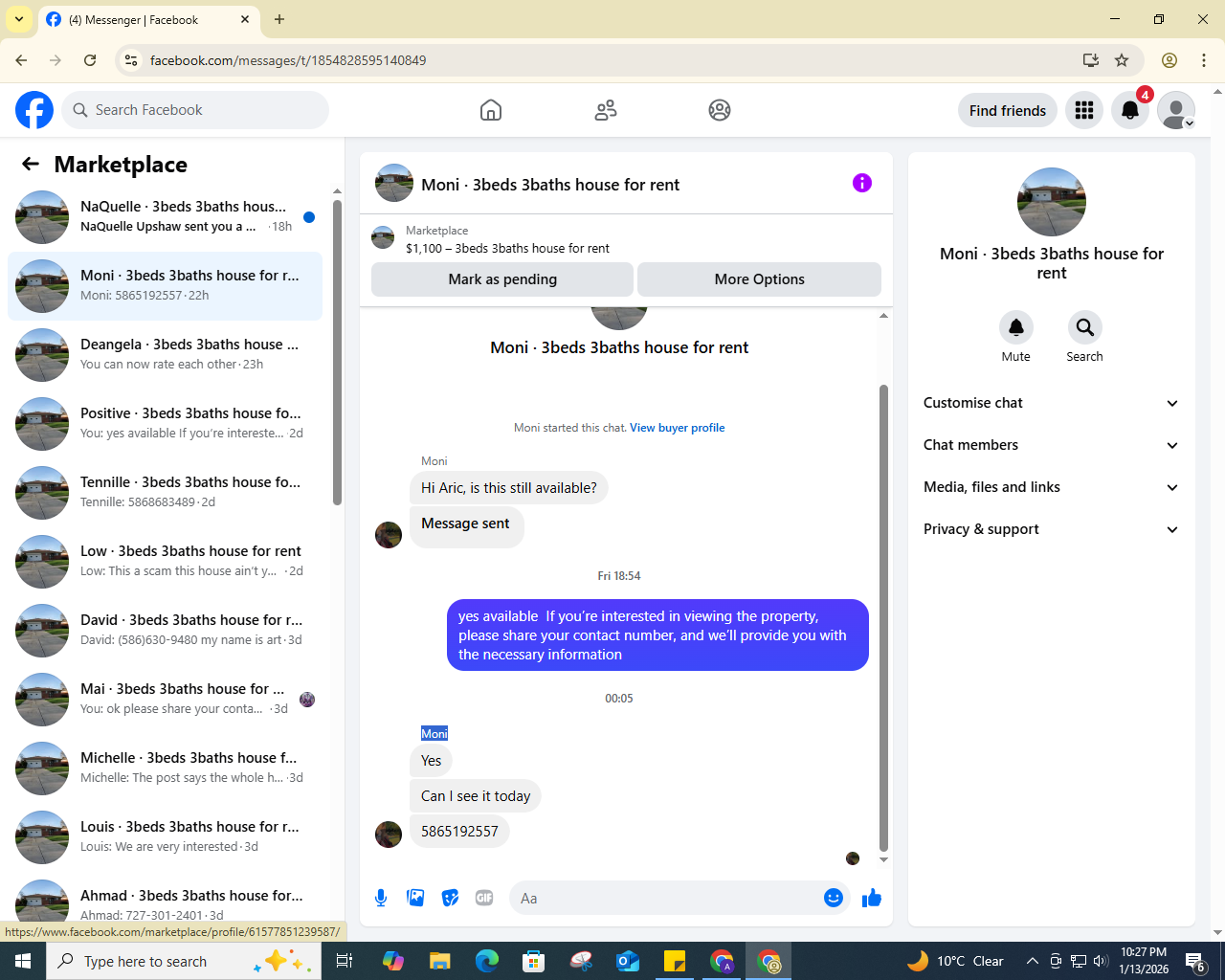Open Michelle conversation in list
Image resolution: width=1225 pixels, height=980 pixels.
click(x=165, y=768)
